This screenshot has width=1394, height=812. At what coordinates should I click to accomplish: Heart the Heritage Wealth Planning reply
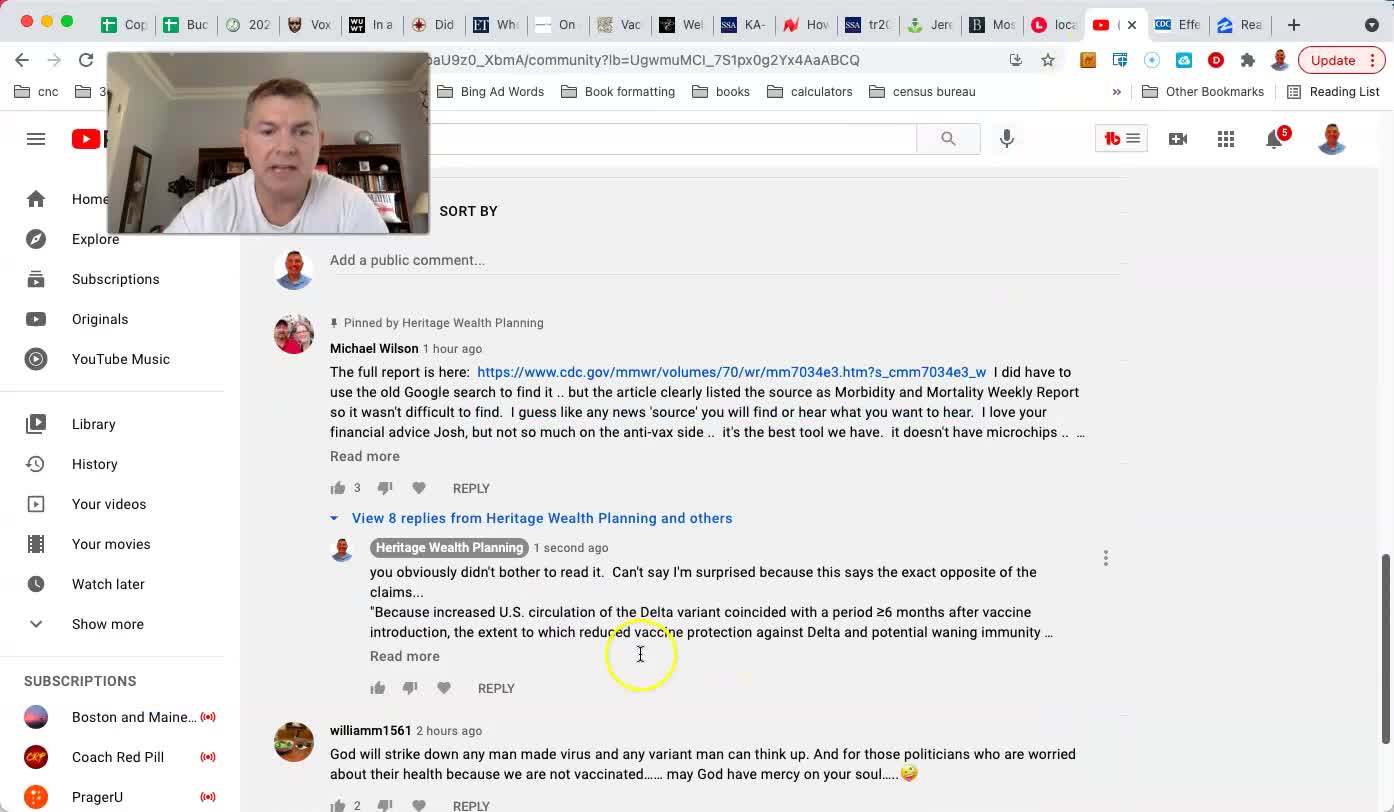point(444,688)
